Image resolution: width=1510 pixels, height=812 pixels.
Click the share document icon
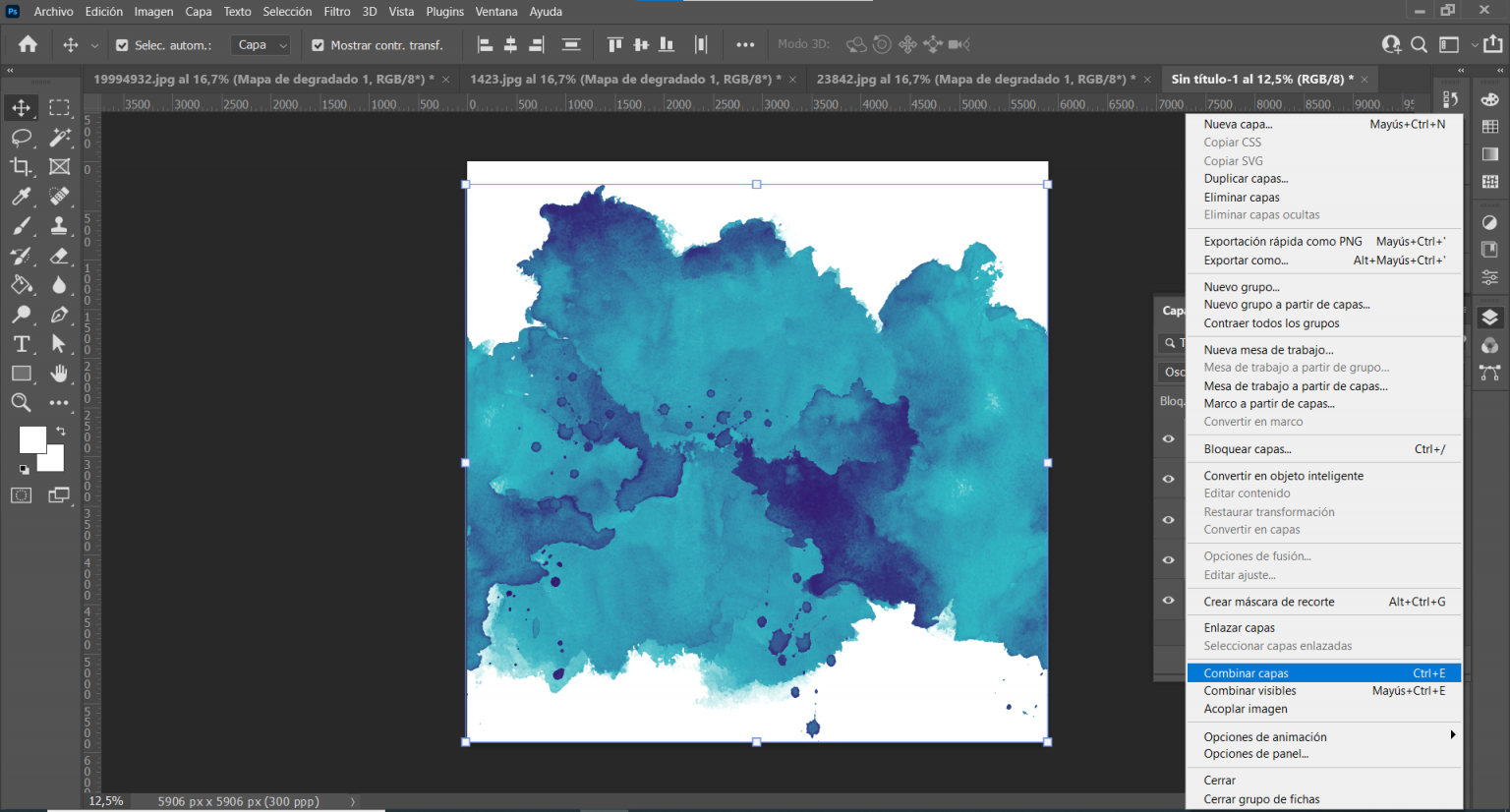pyautogui.click(x=1493, y=43)
